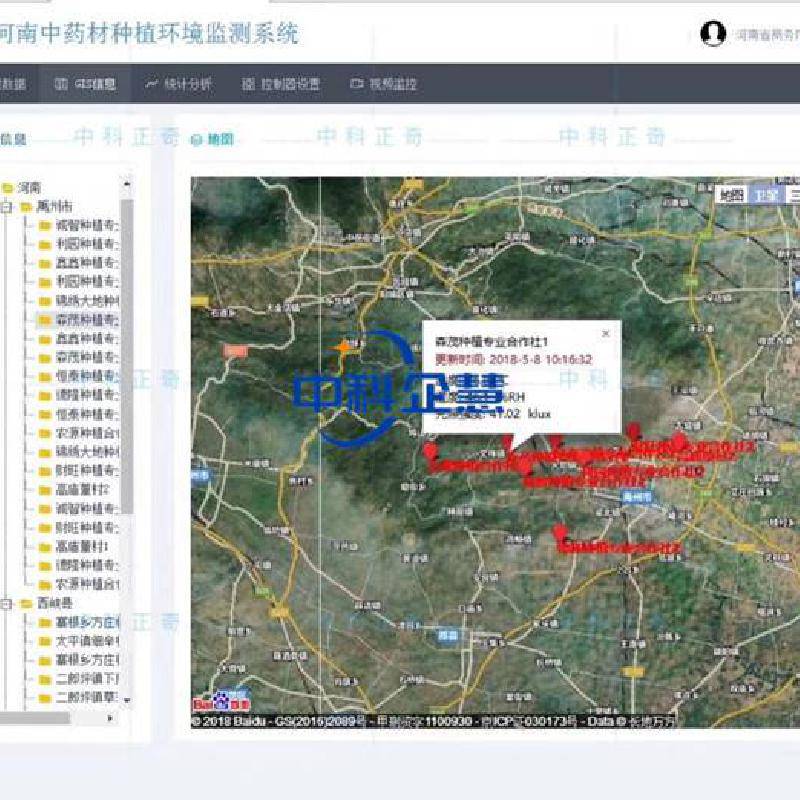Collapse the 西峡县 tree node

(x=7, y=603)
